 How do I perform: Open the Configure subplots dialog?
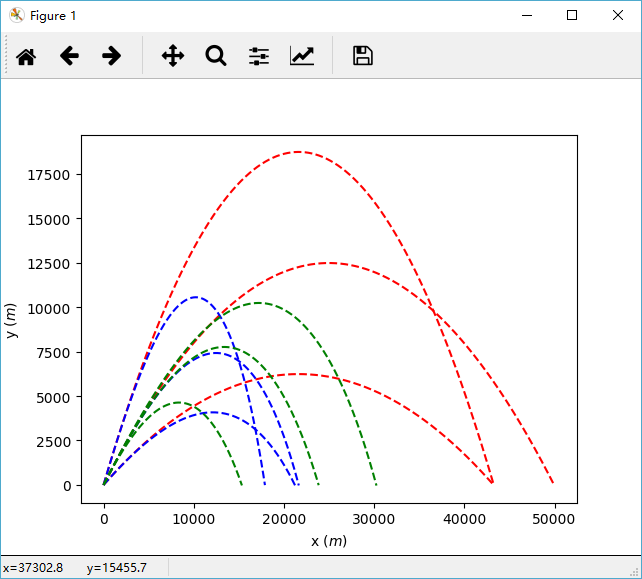(259, 56)
